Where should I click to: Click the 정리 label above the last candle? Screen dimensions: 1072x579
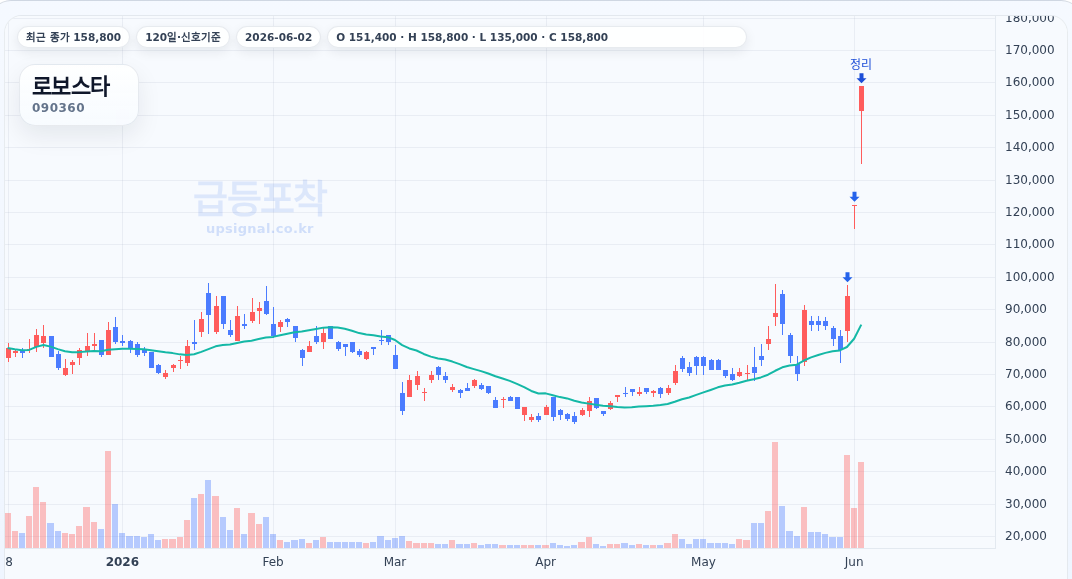click(x=861, y=64)
